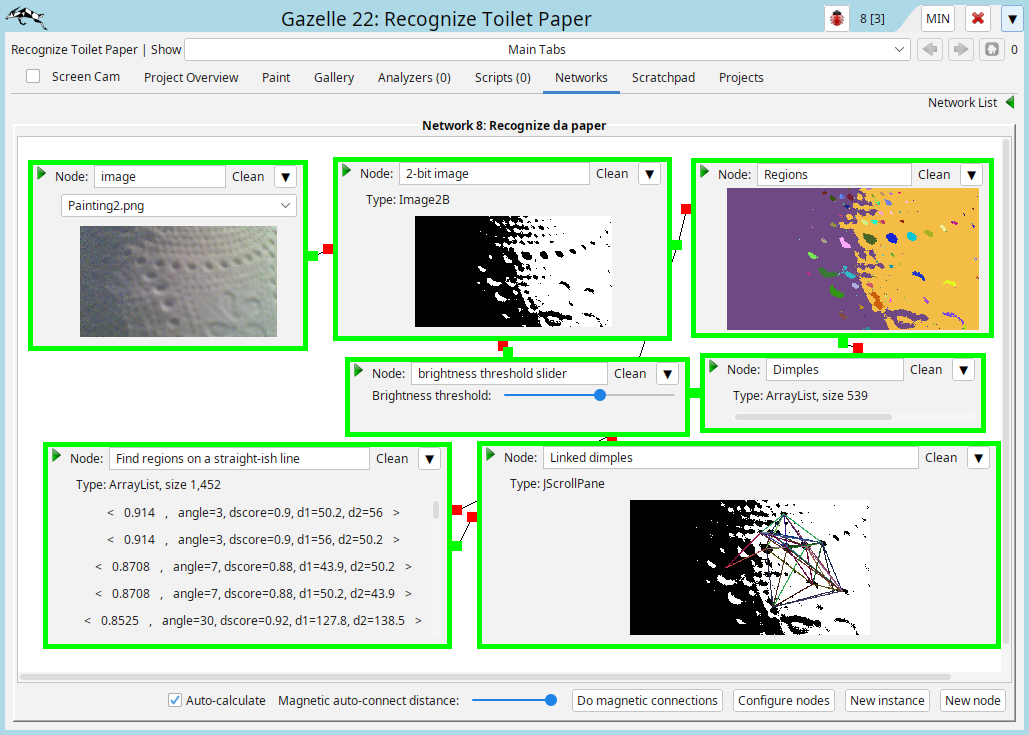1029x735 pixels.
Task: Click the ladybug debug icon
Action: coord(836,19)
